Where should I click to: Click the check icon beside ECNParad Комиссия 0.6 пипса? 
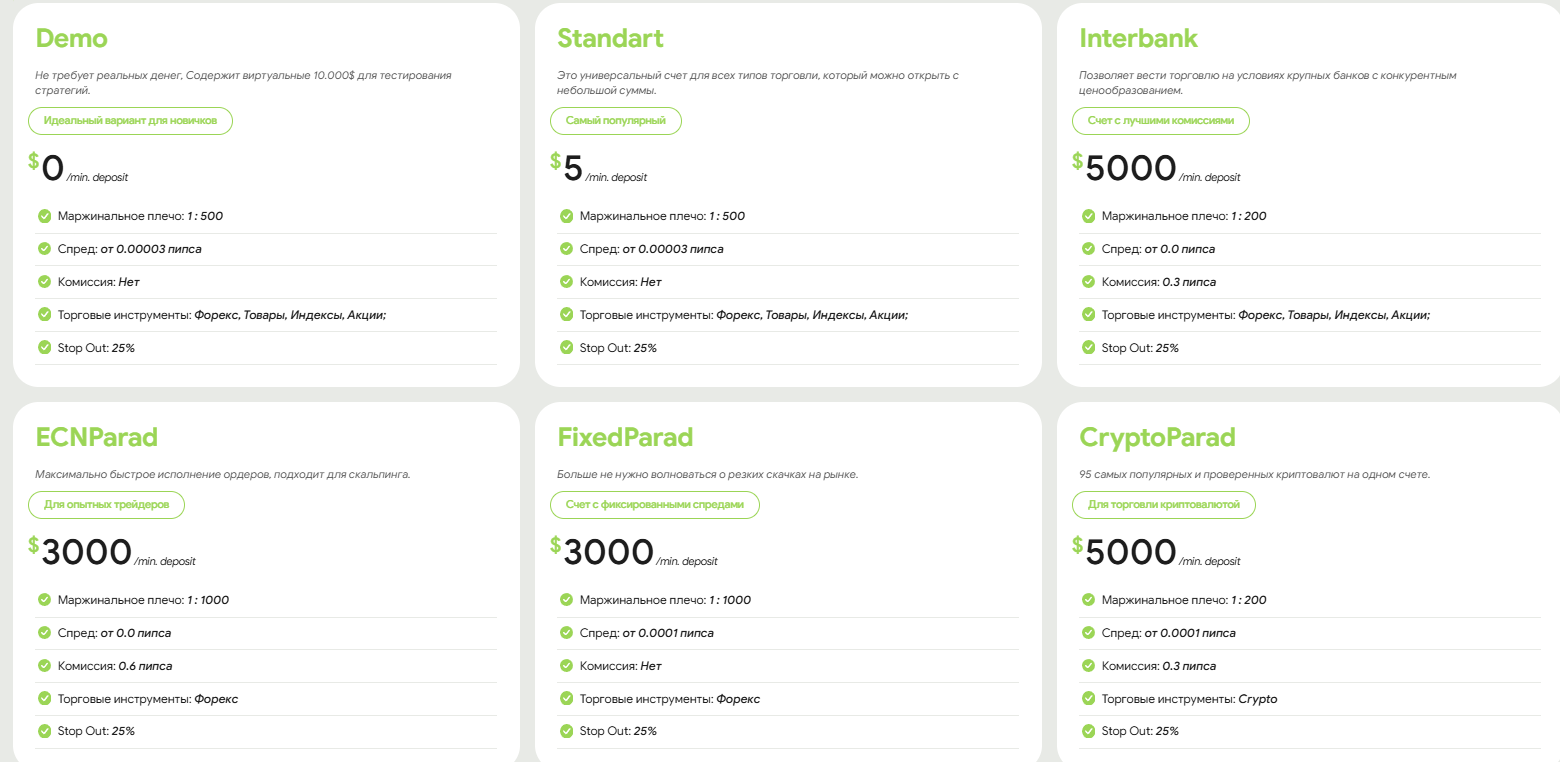[44, 666]
